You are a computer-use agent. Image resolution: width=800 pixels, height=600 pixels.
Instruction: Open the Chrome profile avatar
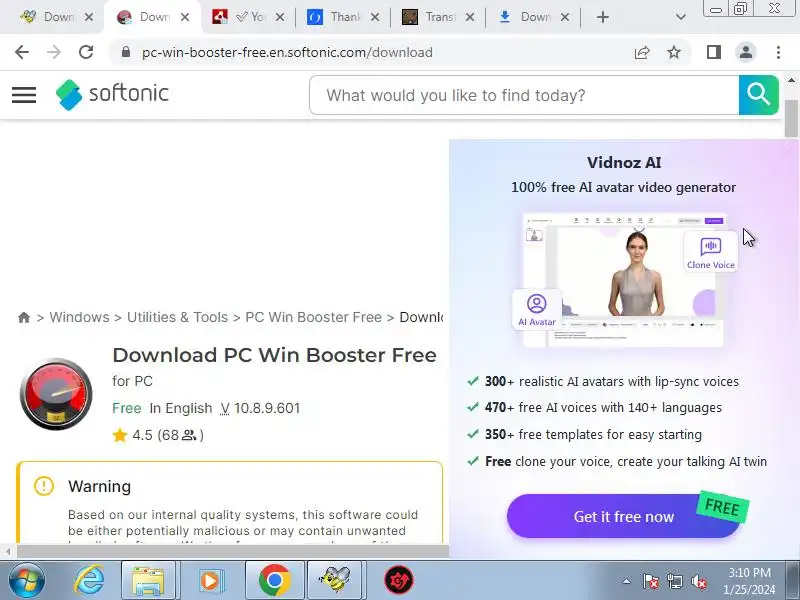(x=746, y=52)
